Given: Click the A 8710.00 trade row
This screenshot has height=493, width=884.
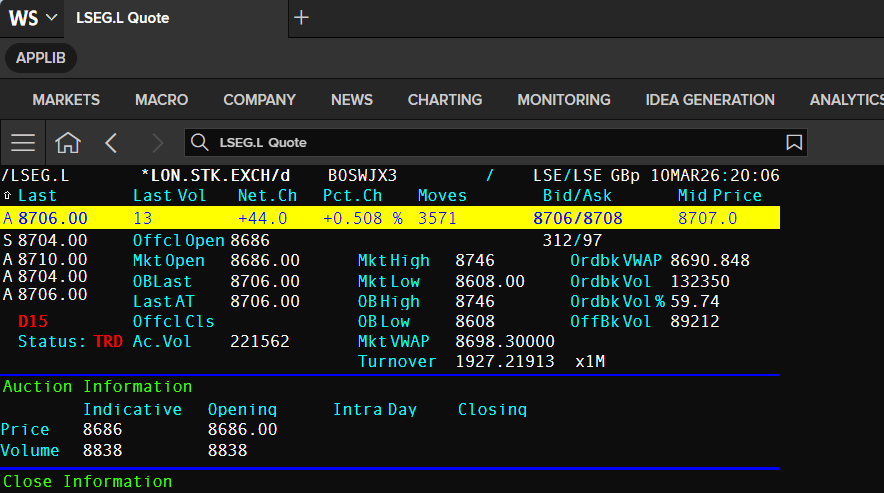Looking at the screenshot, I should [x=45, y=259].
